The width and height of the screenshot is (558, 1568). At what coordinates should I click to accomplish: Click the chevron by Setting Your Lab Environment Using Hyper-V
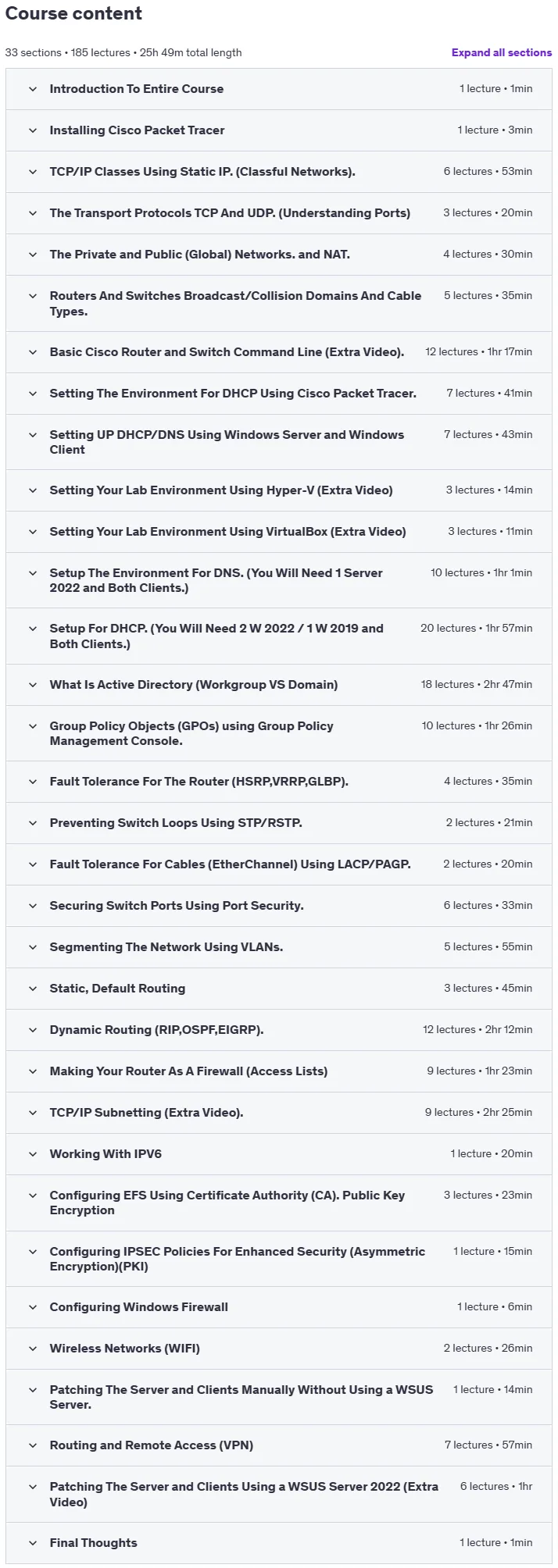tap(33, 490)
